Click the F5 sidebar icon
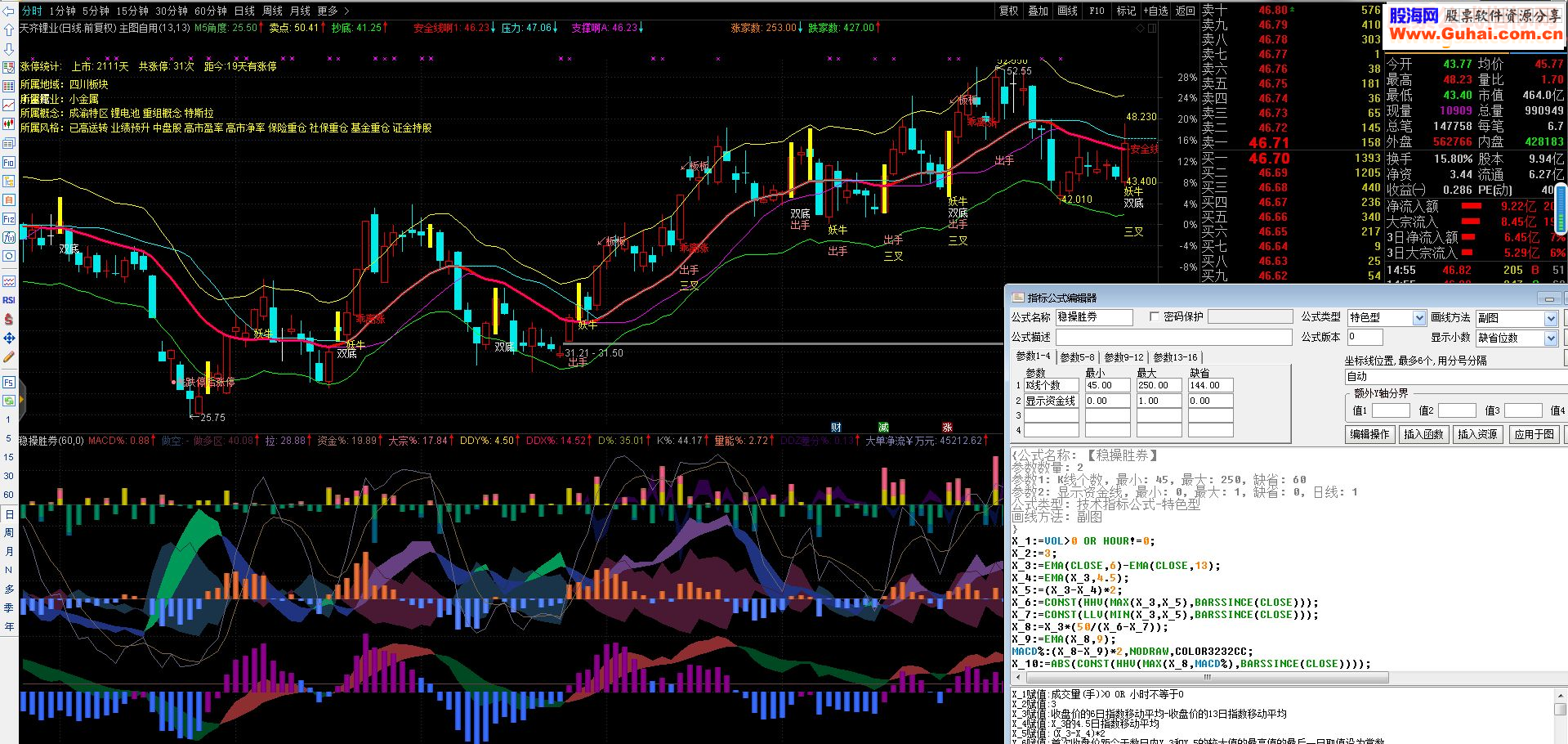This screenshot has width=1568, height=744. (9, 383)
